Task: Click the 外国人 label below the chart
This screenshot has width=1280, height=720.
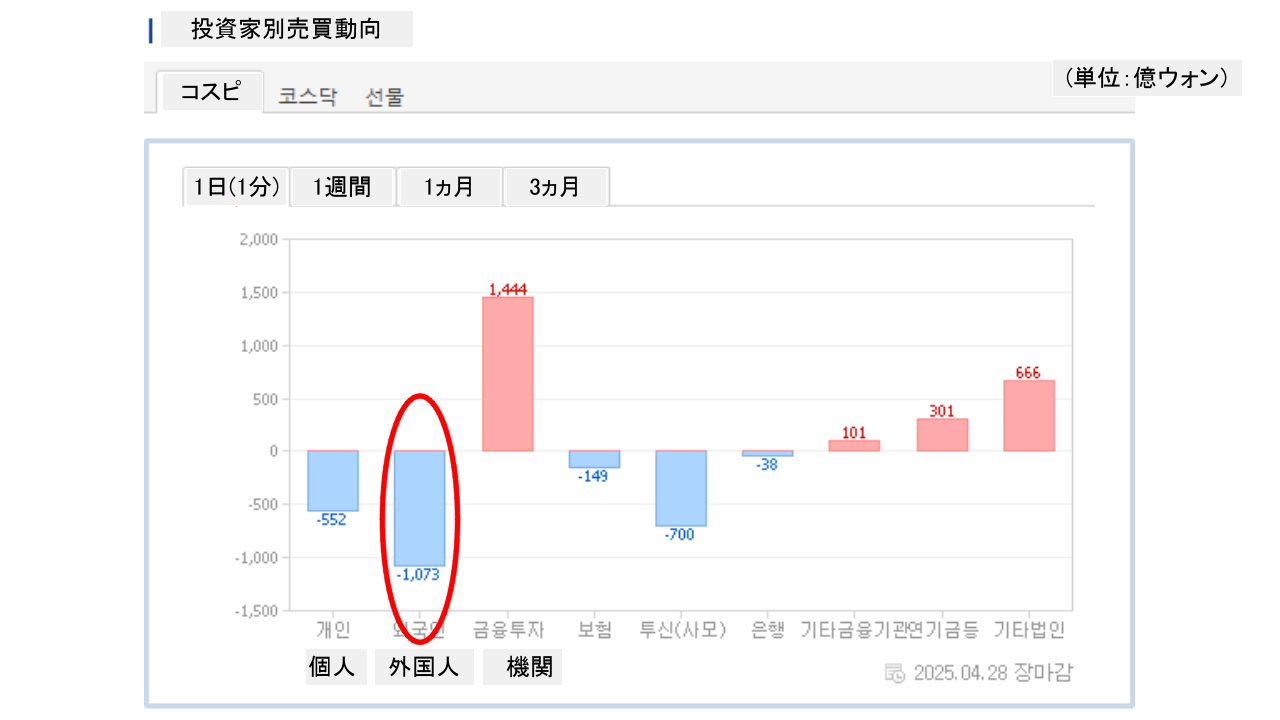Action: [424, 668]
